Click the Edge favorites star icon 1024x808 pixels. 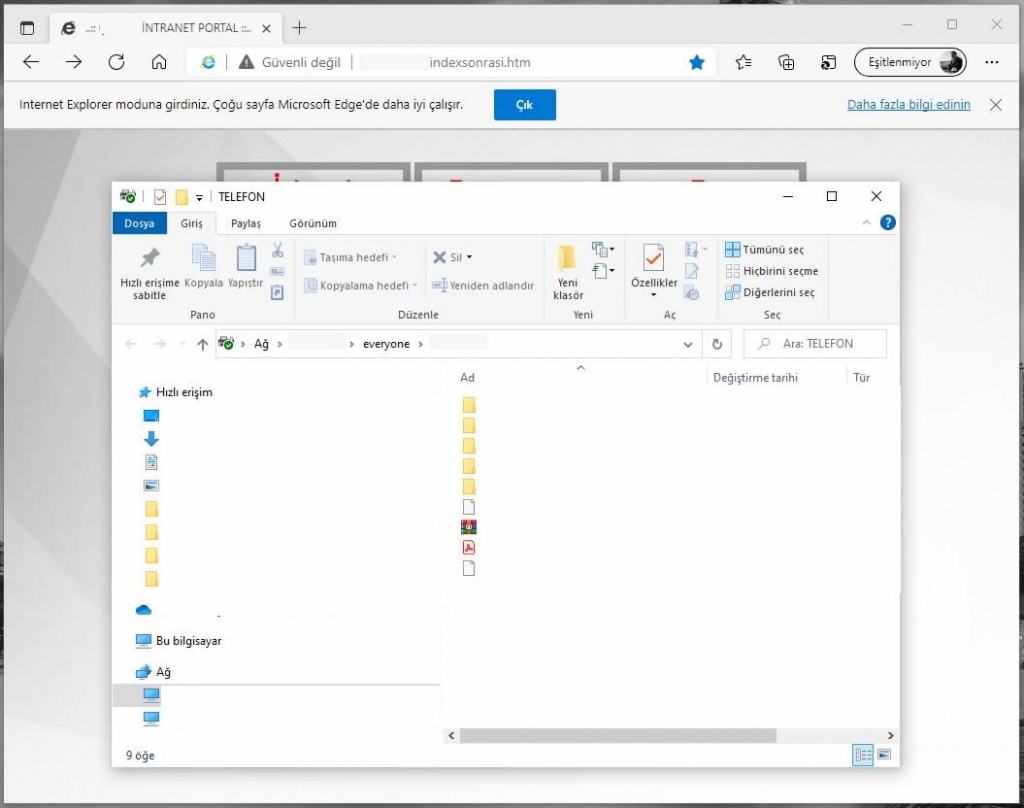click(x=697, y=62)
